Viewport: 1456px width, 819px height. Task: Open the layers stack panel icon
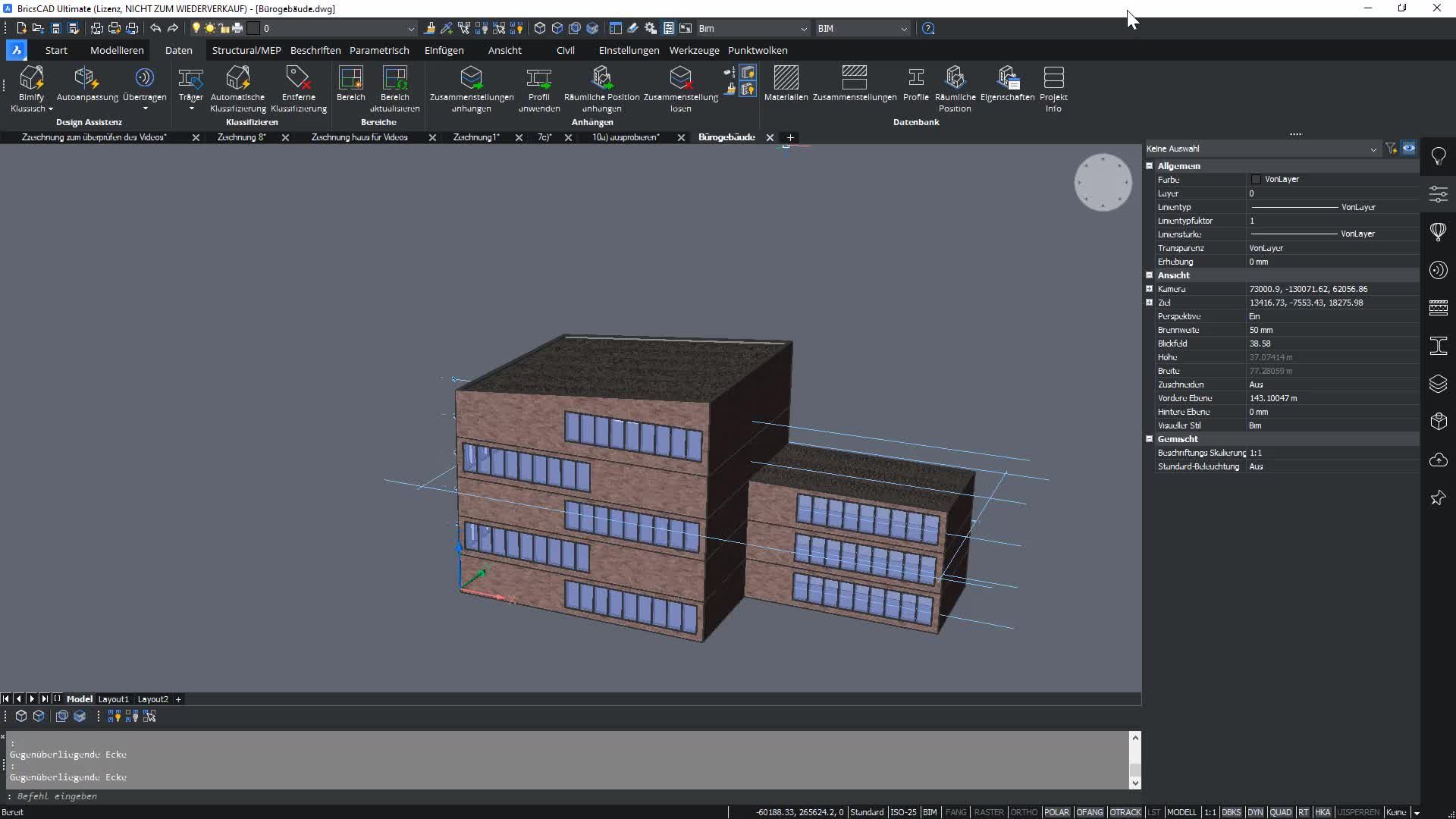1438,384
